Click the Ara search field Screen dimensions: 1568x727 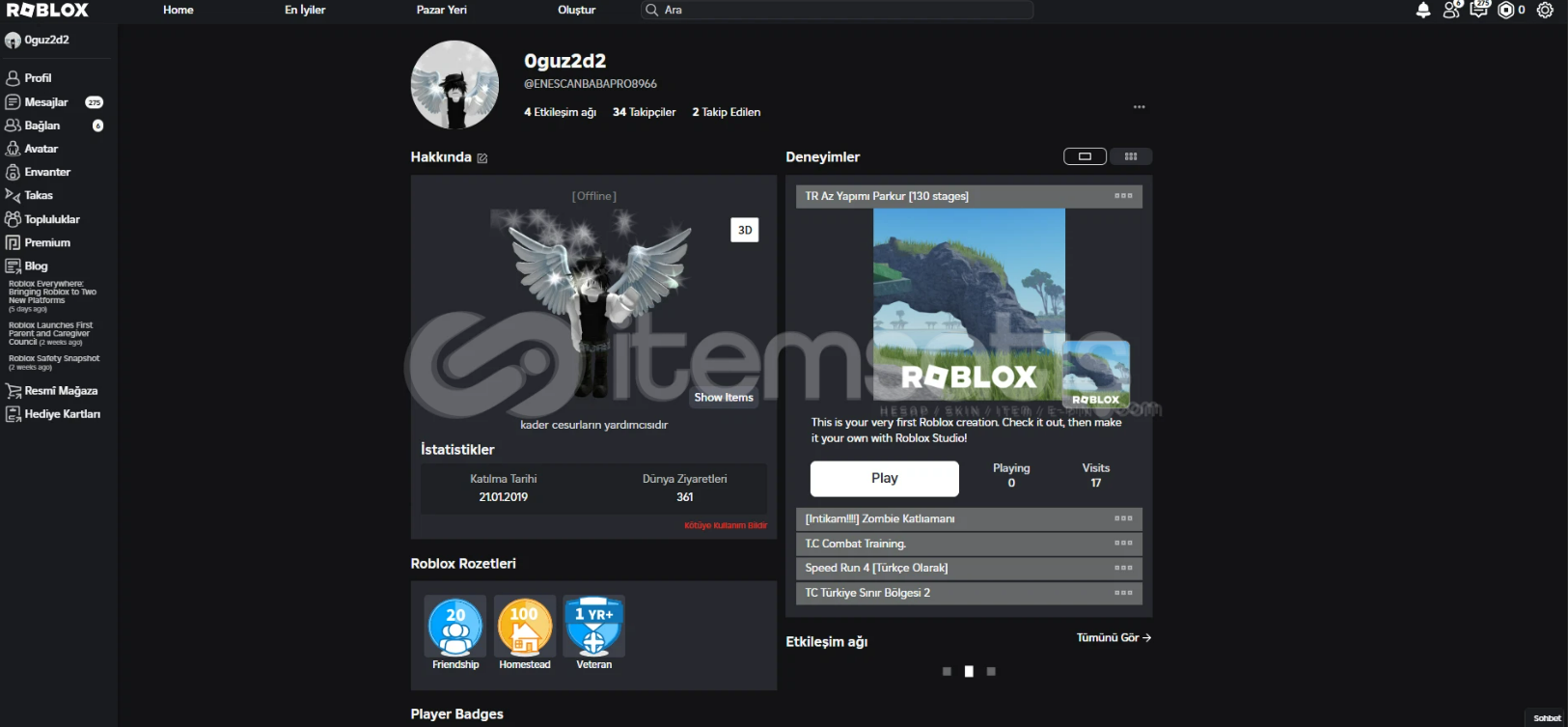[838, 11]
